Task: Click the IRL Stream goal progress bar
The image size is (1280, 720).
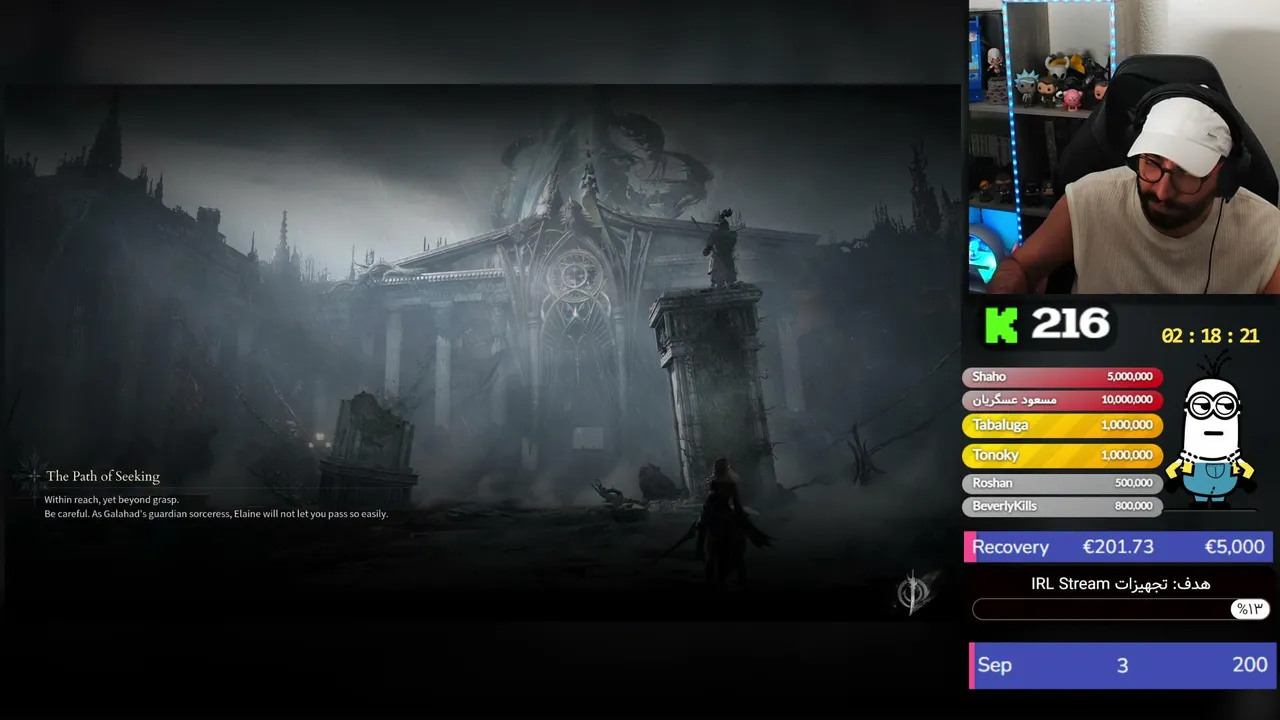Action: [1121, 609]
